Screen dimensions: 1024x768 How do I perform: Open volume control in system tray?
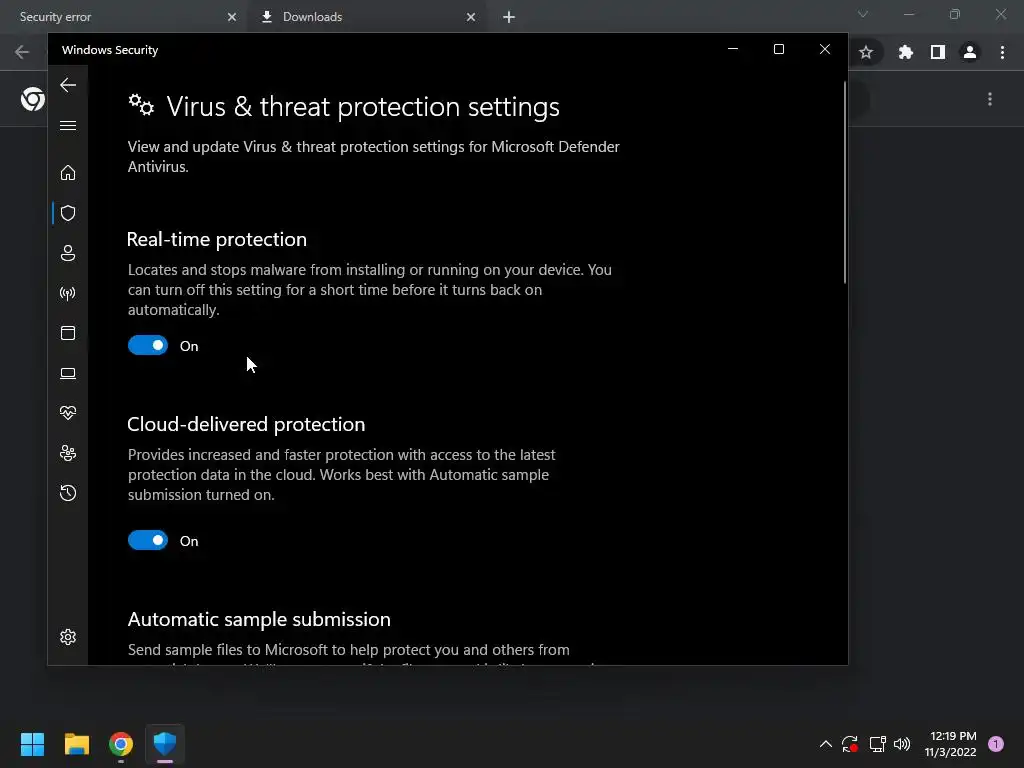point(902,744)
